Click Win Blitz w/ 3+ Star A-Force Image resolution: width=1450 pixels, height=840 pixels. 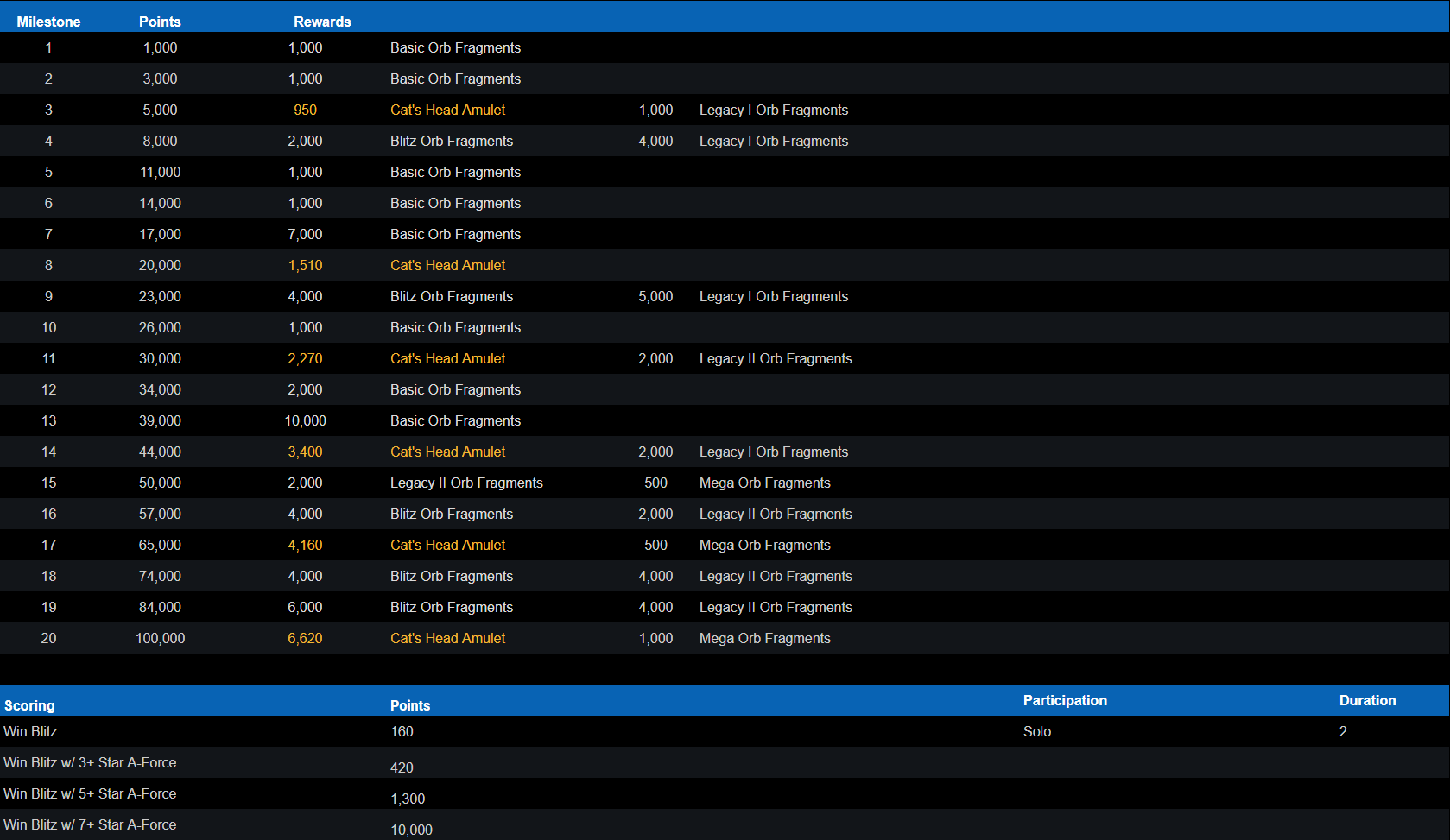[x=90, y=762]
